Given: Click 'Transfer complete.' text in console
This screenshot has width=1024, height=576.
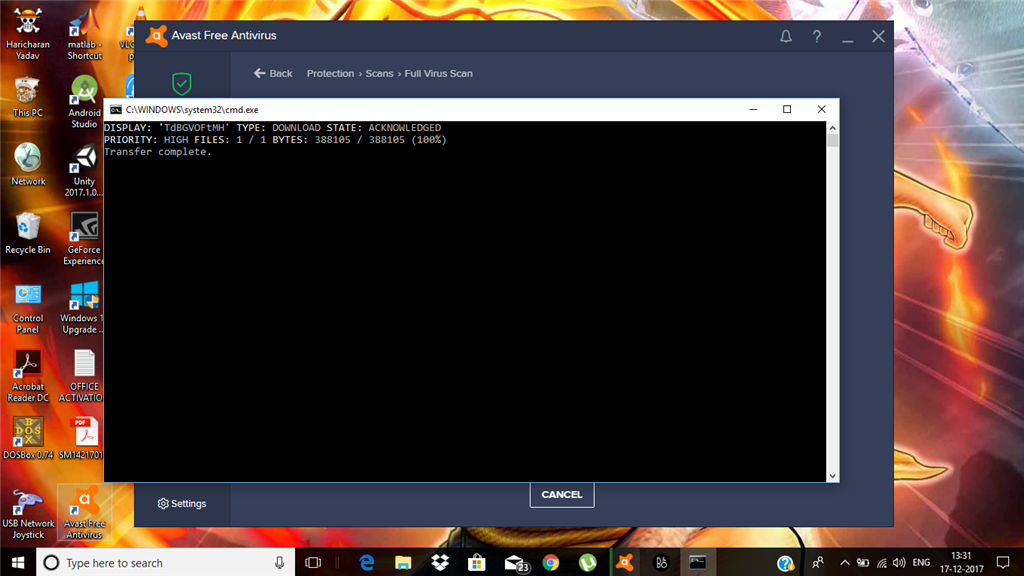Looking at the screenshot, I should pos(157,152).
